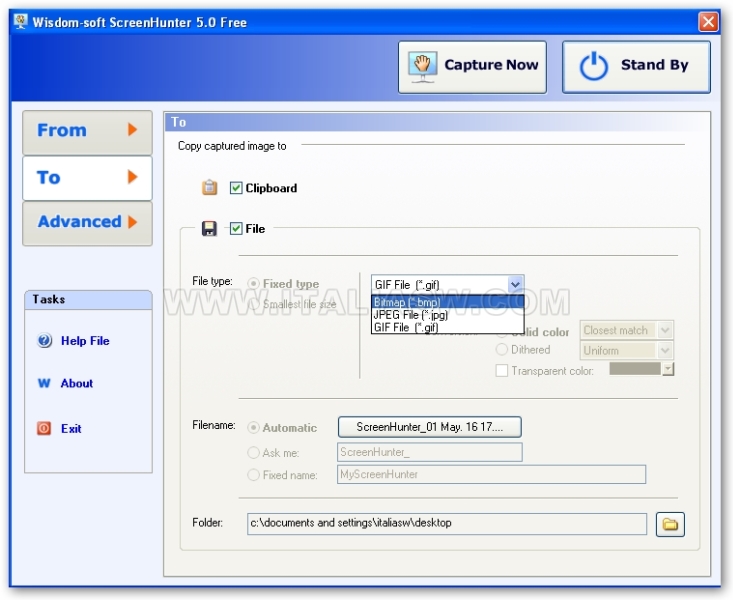Enable the Transparent color checkbox

pos(502,370)
